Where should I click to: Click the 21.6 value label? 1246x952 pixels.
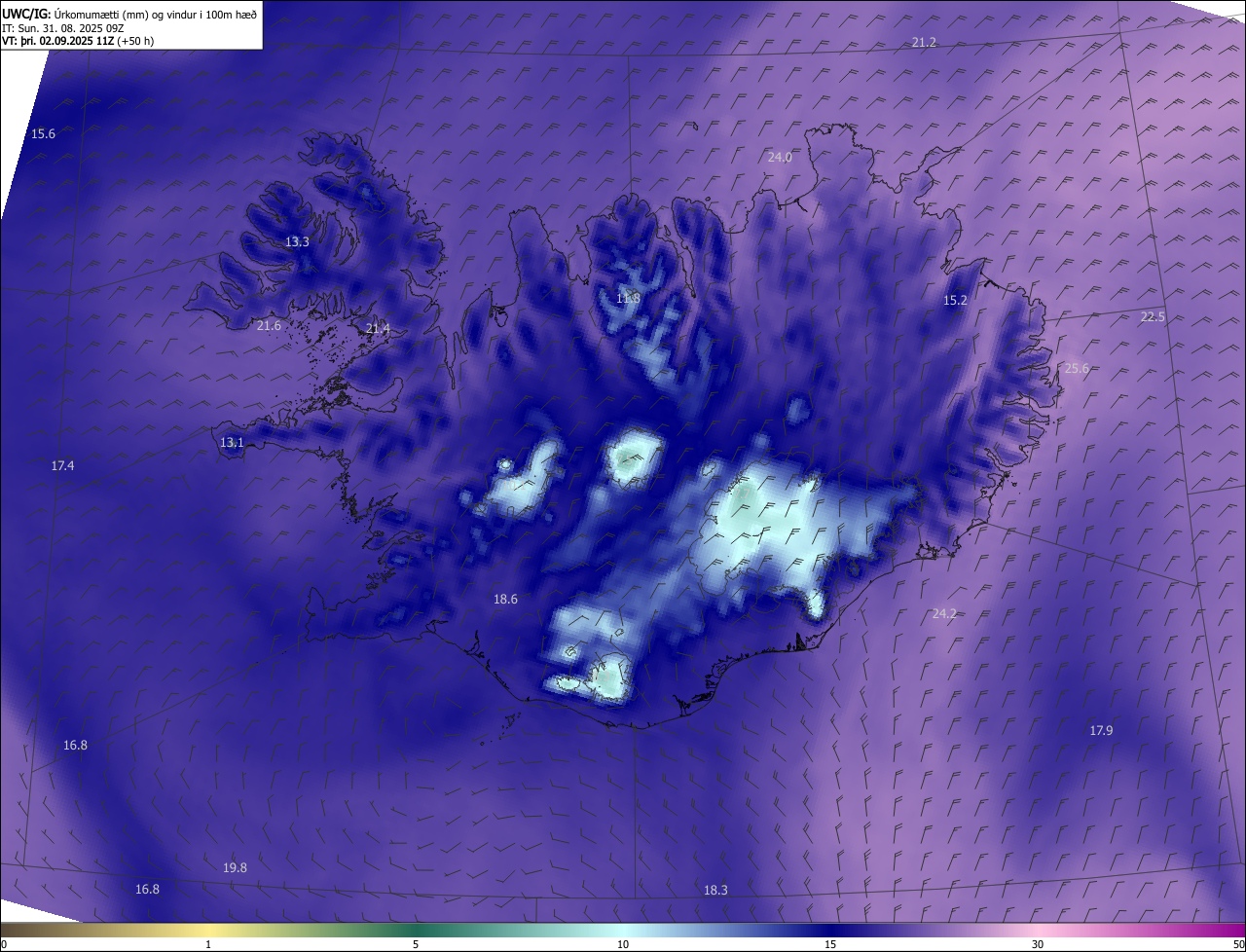coord(269,325)
